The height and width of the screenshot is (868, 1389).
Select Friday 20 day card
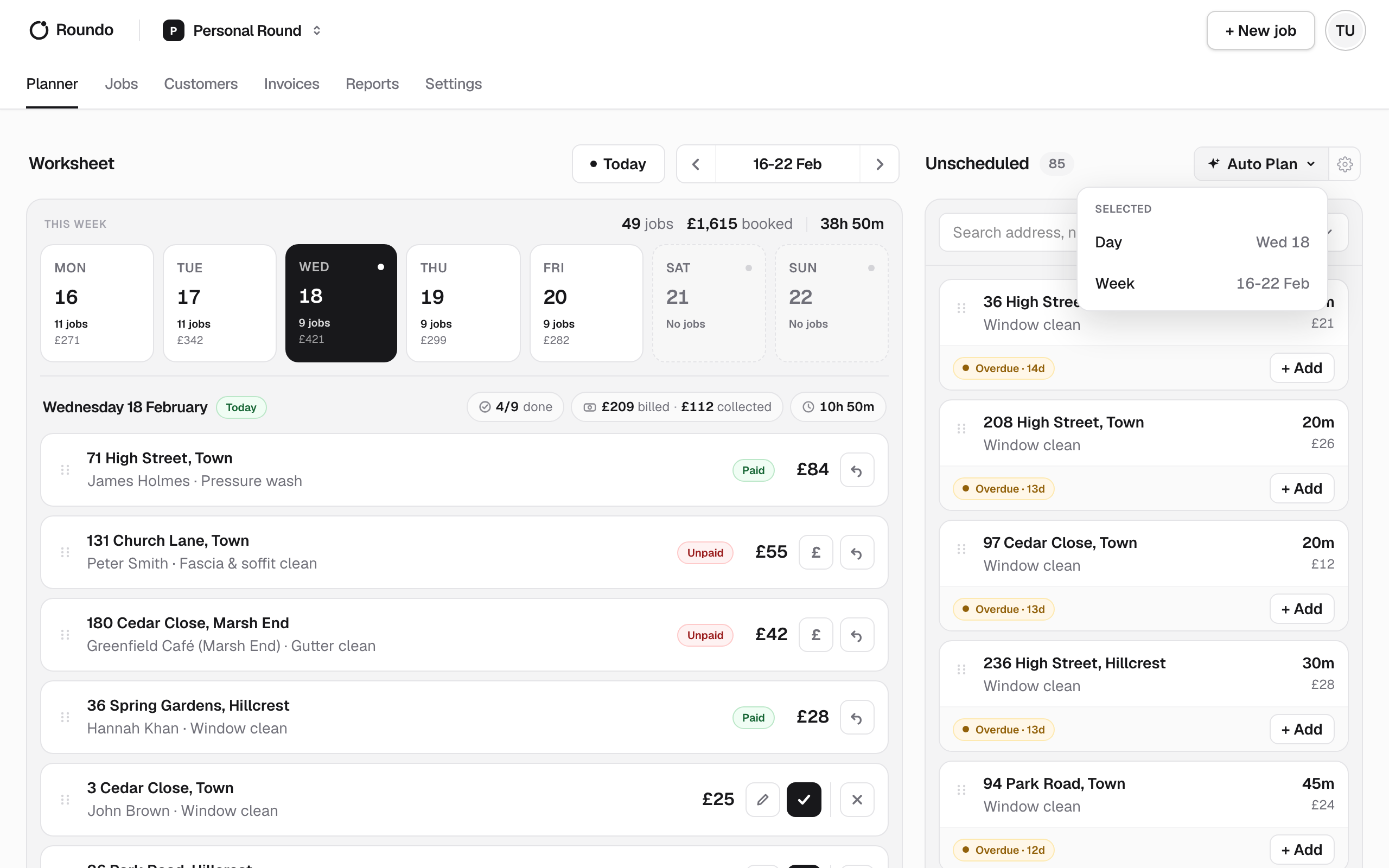pyautogui.click(x=586, y=303)
